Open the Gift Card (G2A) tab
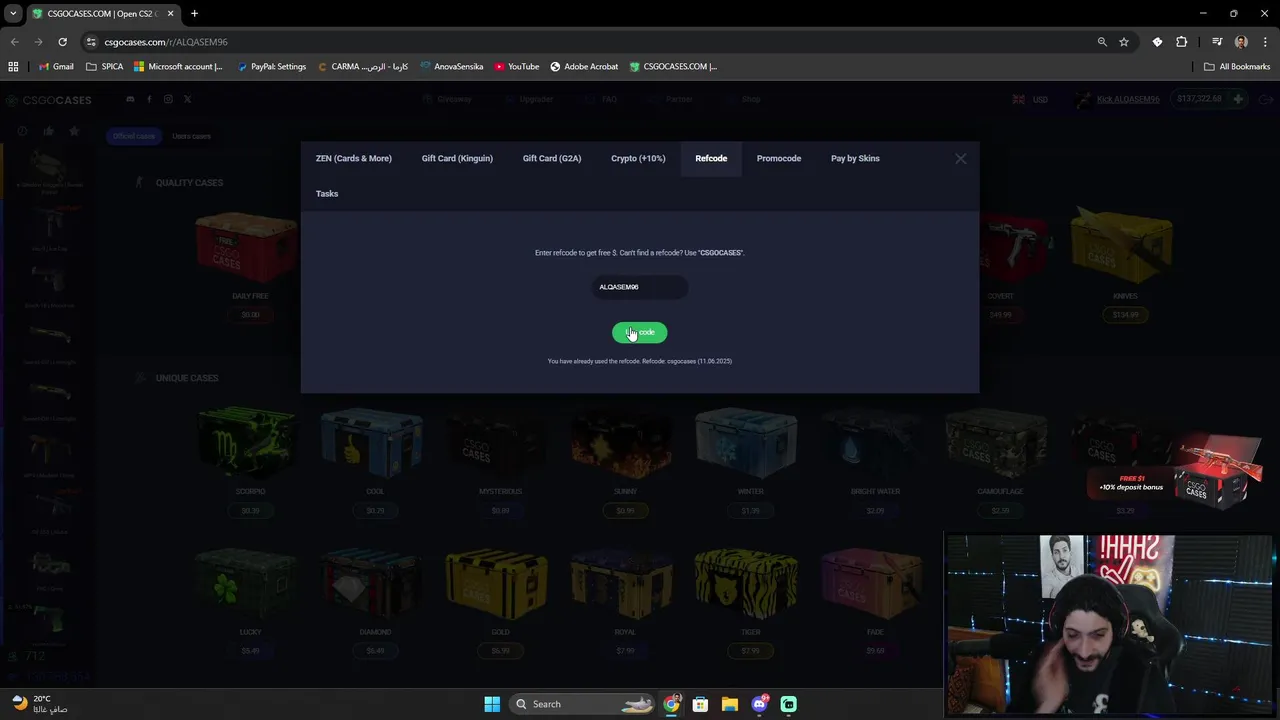Viewport: 1280px width, 720px height. click(552, 158)
